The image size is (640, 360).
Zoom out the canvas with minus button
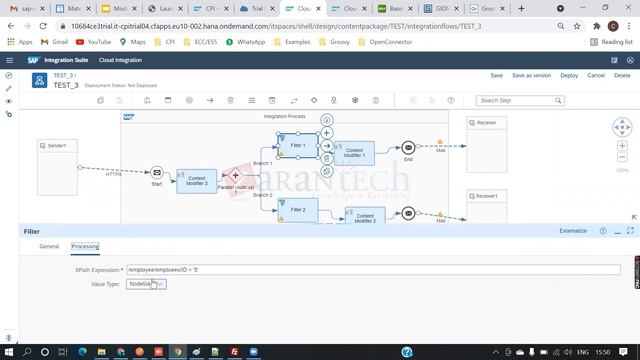[622, 157]
